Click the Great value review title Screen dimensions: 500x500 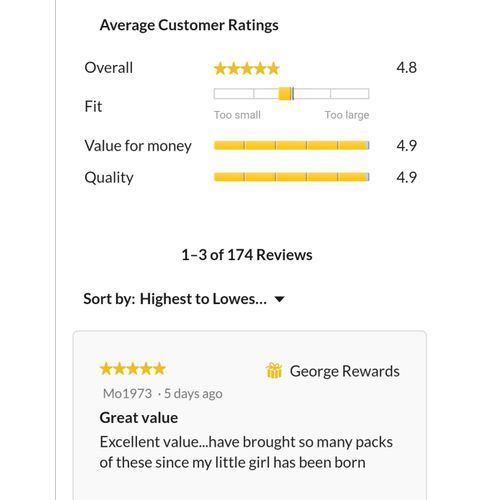tap(139, 418)
